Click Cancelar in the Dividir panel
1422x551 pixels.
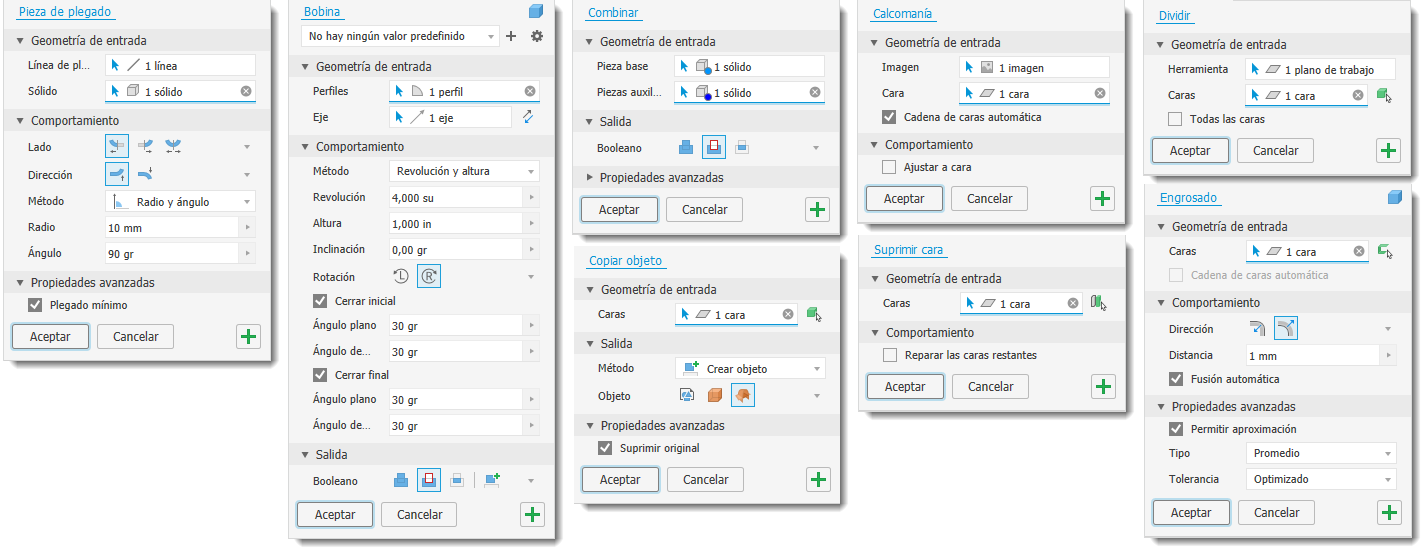(1274, 151)
